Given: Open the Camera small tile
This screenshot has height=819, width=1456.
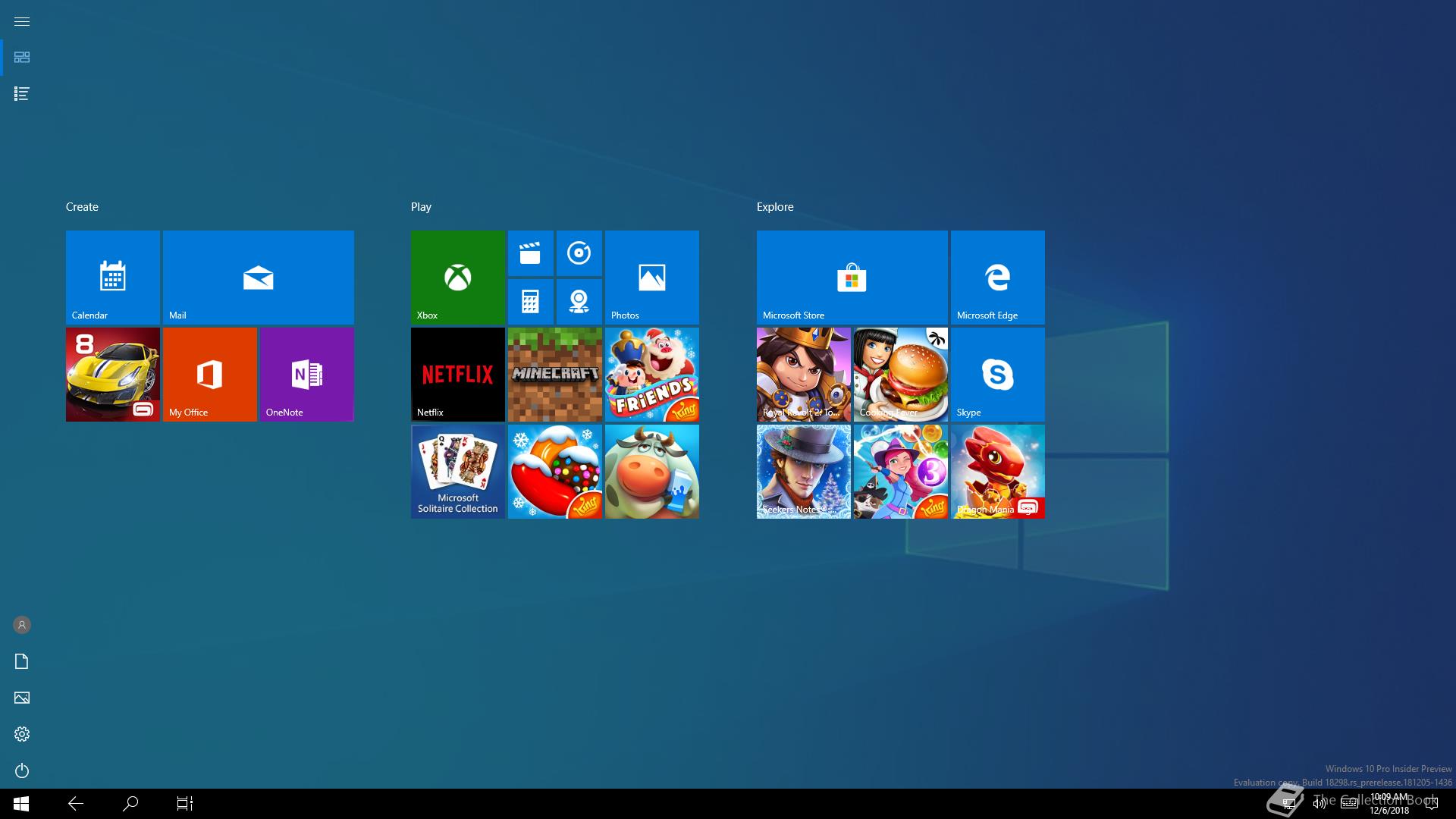Looking at the screenshot, I should [x=579, y=302].
